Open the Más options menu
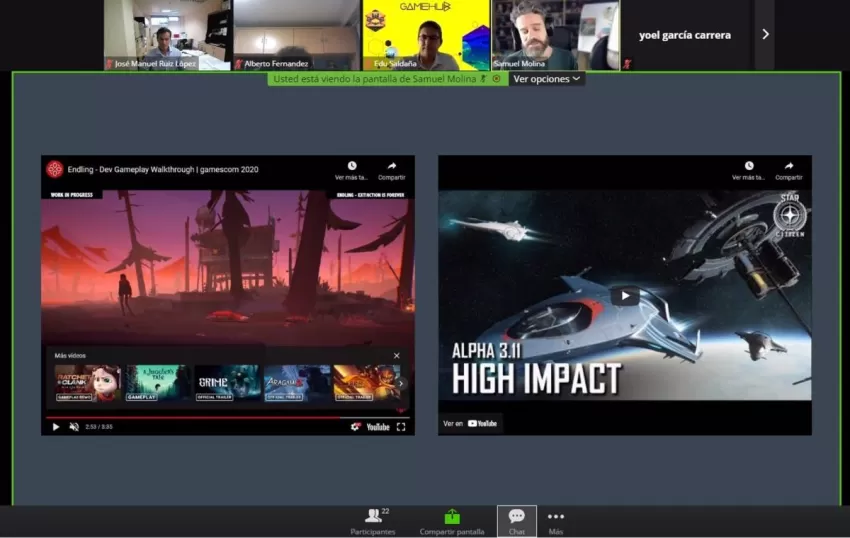This screenshot has height=538, width=850. click(x=556, y=520)
